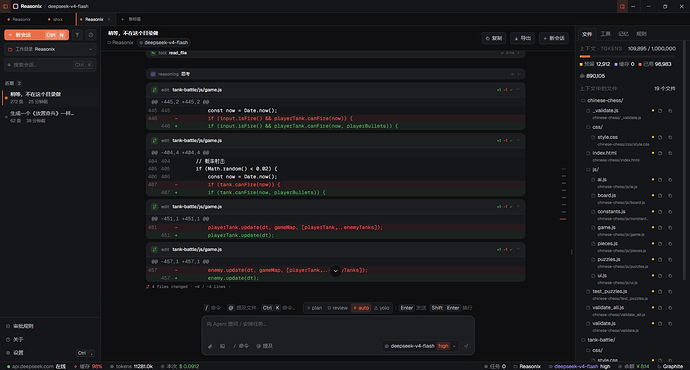The image size is (690, 370).
Task: Click the send arrow icon in prompt box
Action: pos(466,346)
